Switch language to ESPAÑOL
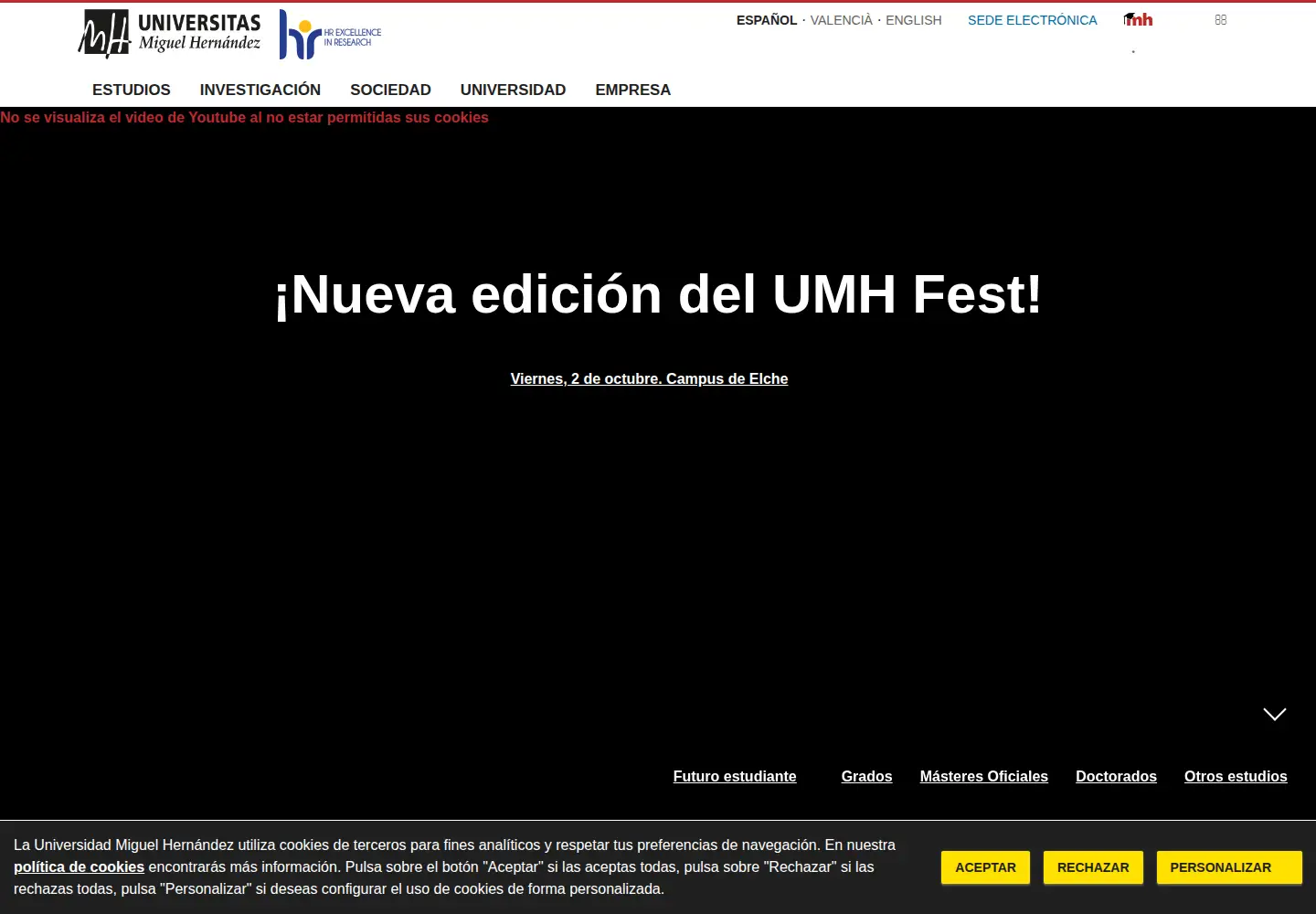 point(767,20)
